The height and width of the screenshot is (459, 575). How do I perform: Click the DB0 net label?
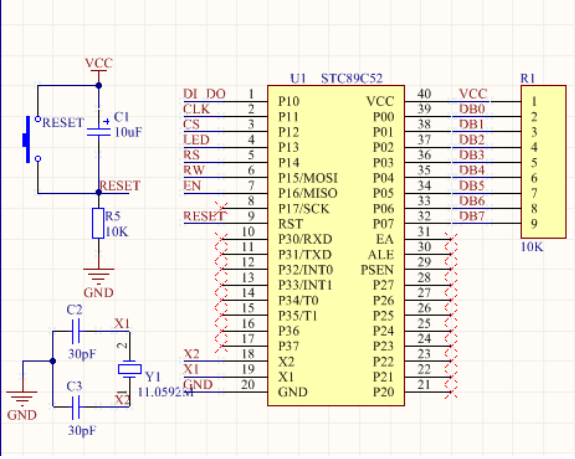click(x=472, y=109)
